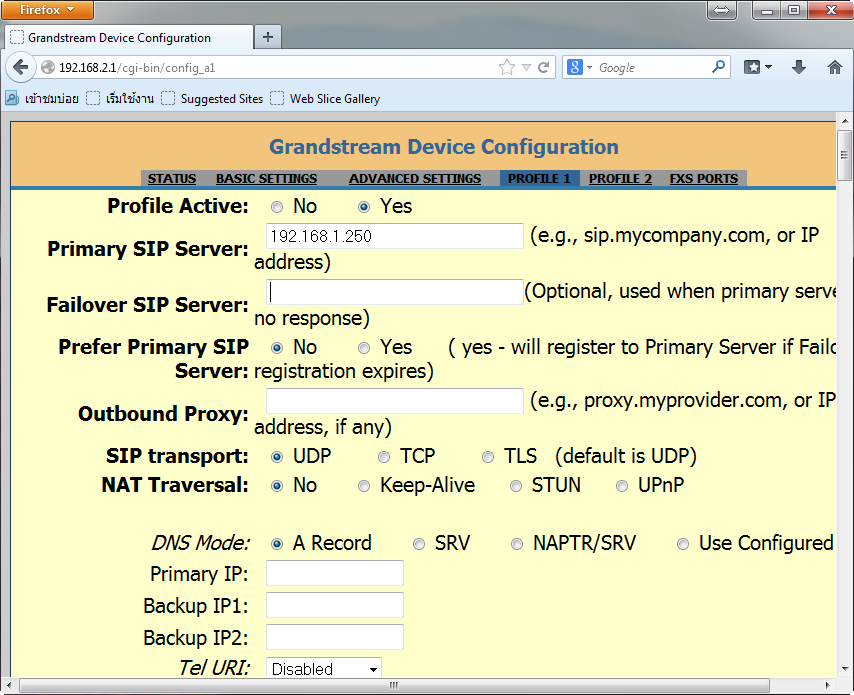Select Yes for Prefer Primary SIP Server
Screen dimensions: 854x695
[x=364, y=348]
